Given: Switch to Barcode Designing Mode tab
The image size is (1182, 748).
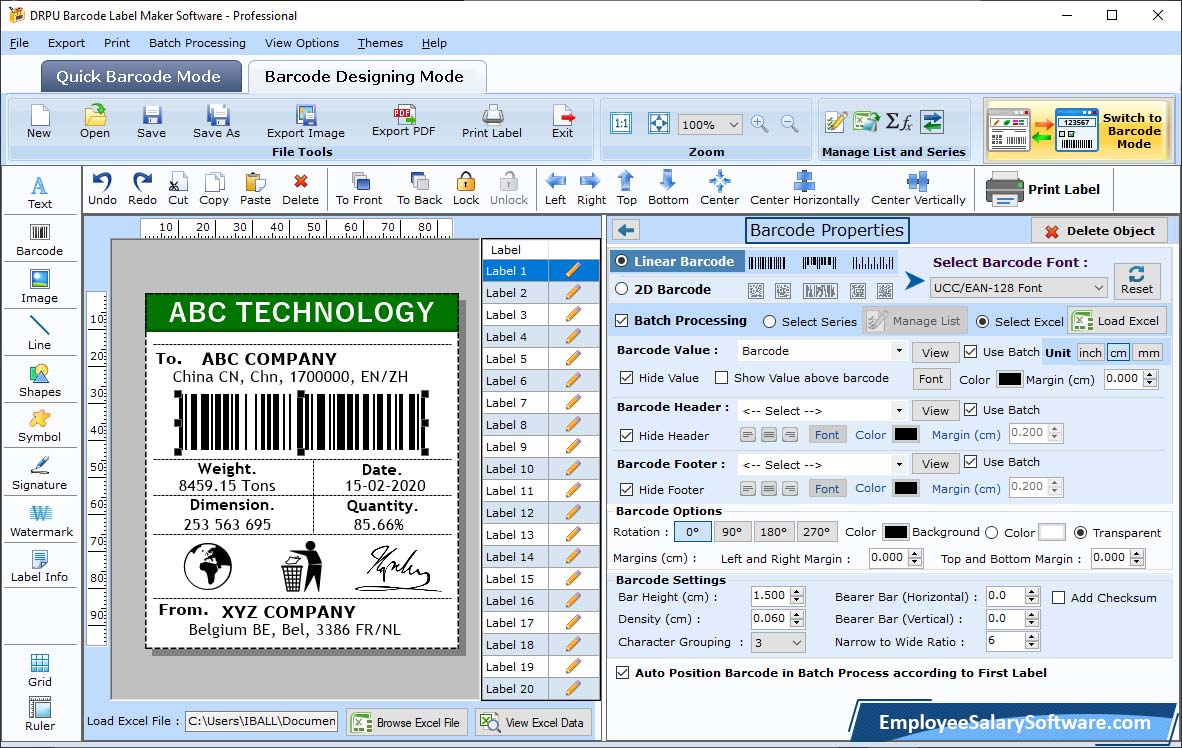Looking at the screenshot, I should [x=366, y=76].
